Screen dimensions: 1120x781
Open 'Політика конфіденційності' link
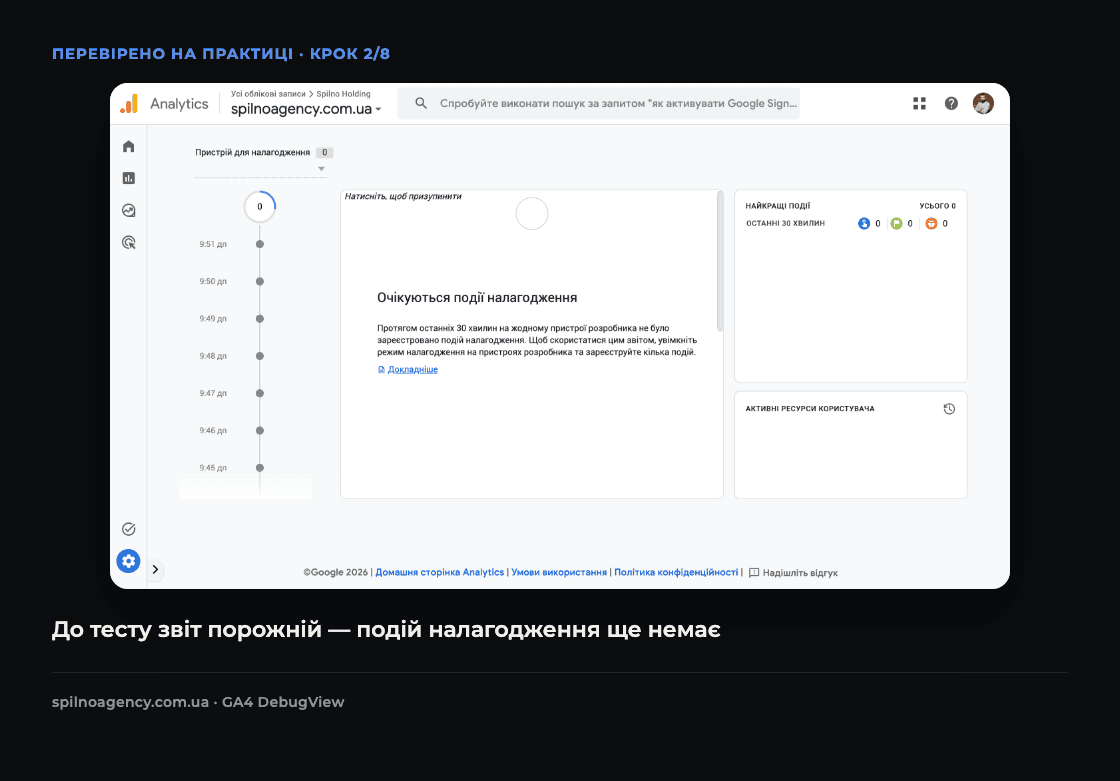point(676,572)
